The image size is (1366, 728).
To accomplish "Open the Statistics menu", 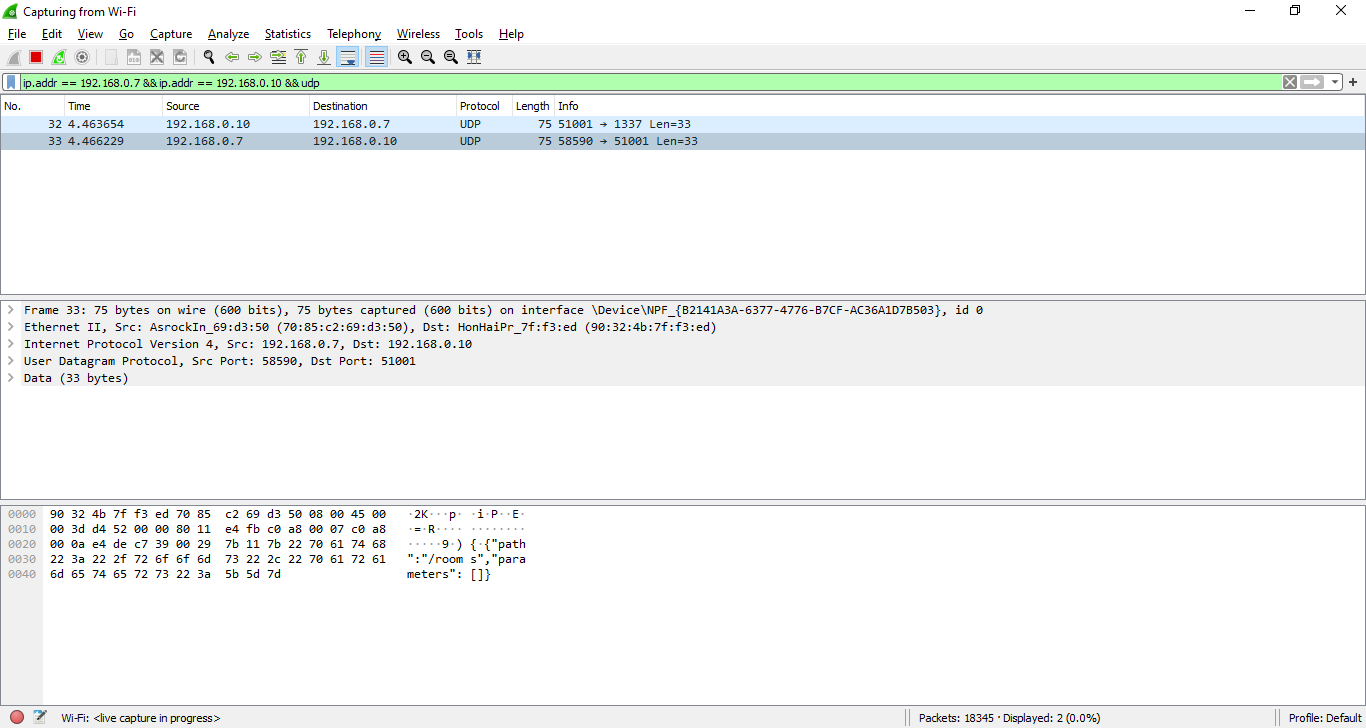I will (x=287, y=33).
